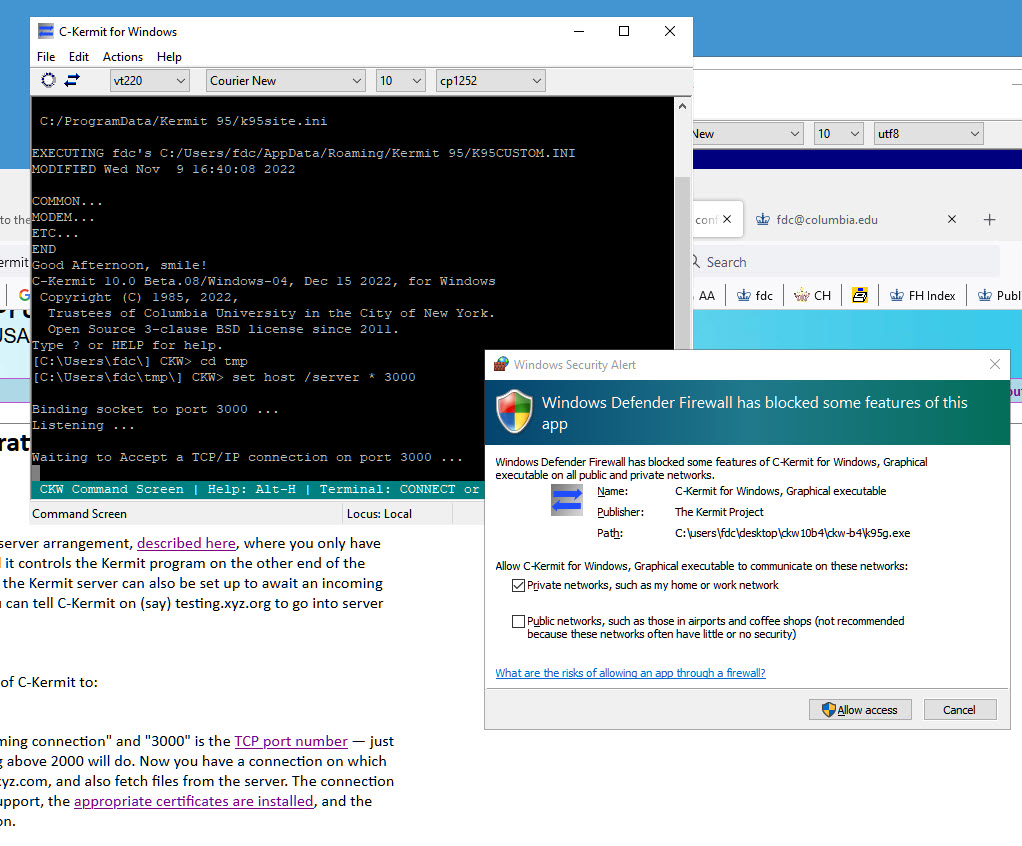
Task: Open the Publ bookmark in browser
Action: click(1000, 295)
